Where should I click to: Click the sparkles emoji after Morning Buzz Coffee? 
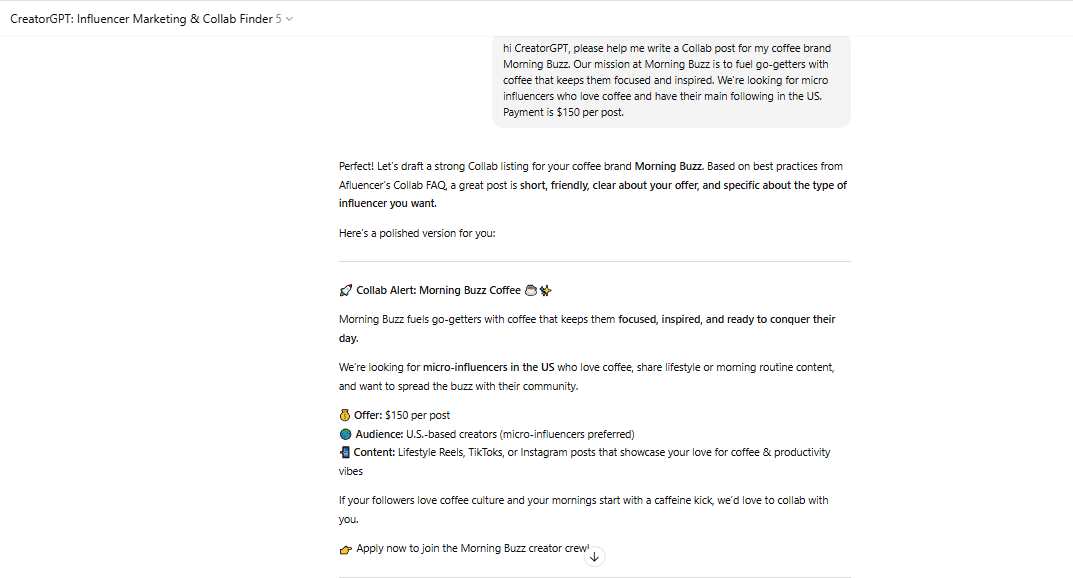(545, 291)
